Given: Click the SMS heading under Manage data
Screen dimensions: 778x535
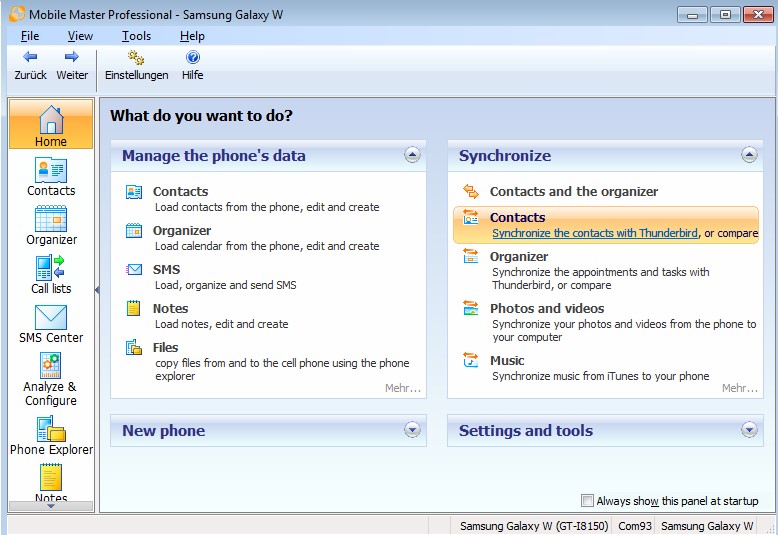Looking at the screenshot, I should pos(166,269).
